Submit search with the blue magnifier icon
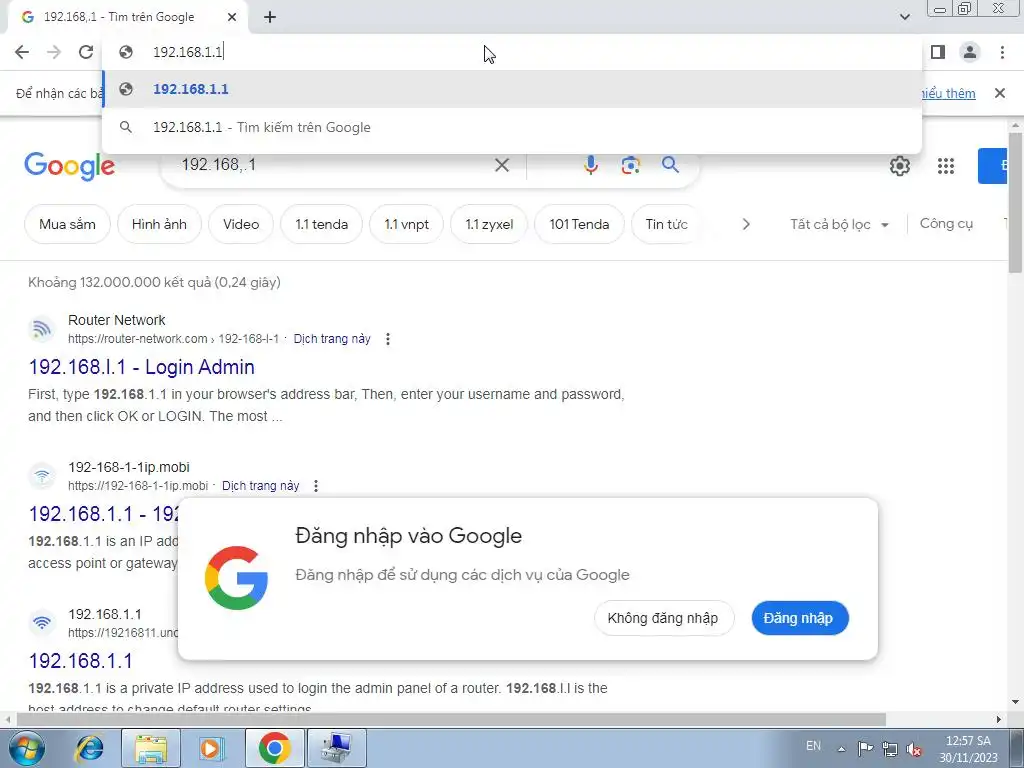This screenshot has height=768, width=1024. [670, 165]
